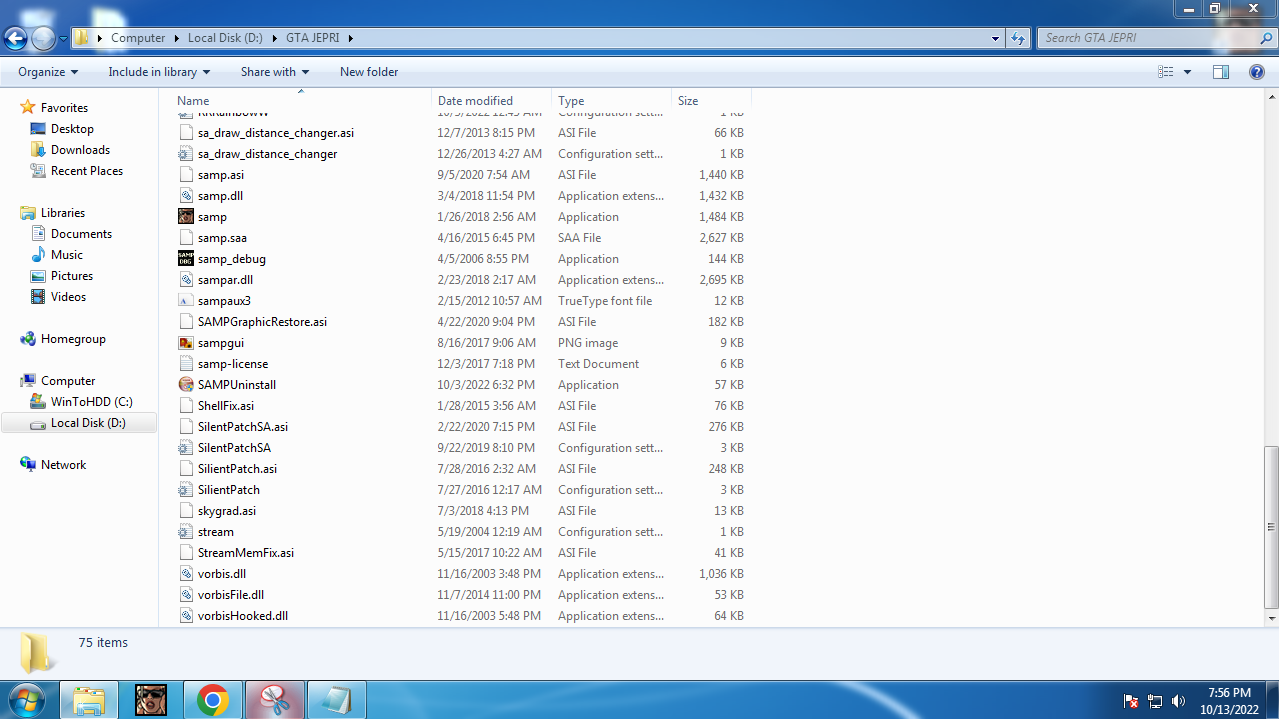
Task: Sort files by the Name column
Action: pyautogui.click(x=302, y=101)
